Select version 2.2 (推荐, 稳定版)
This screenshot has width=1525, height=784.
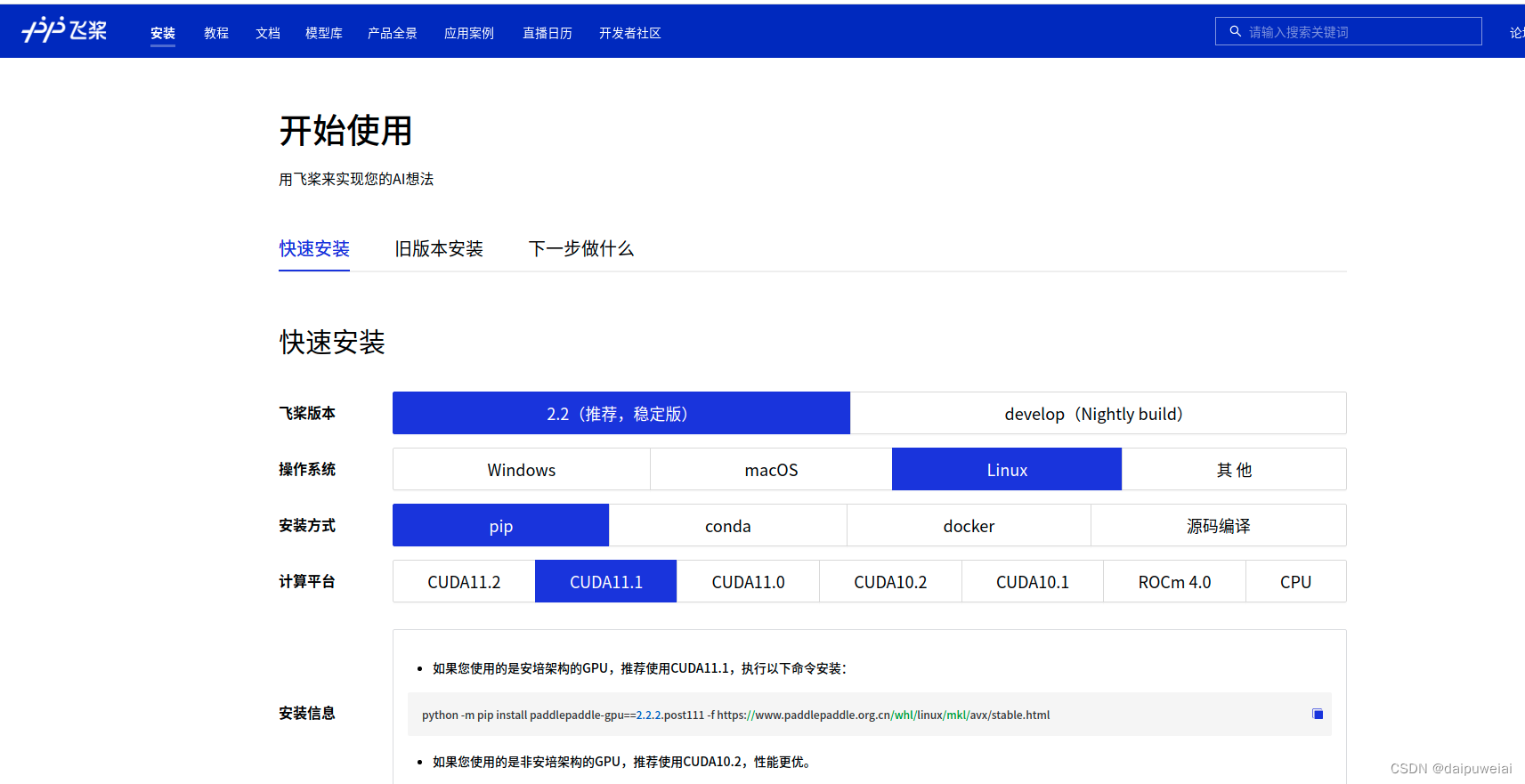point(621,413)
